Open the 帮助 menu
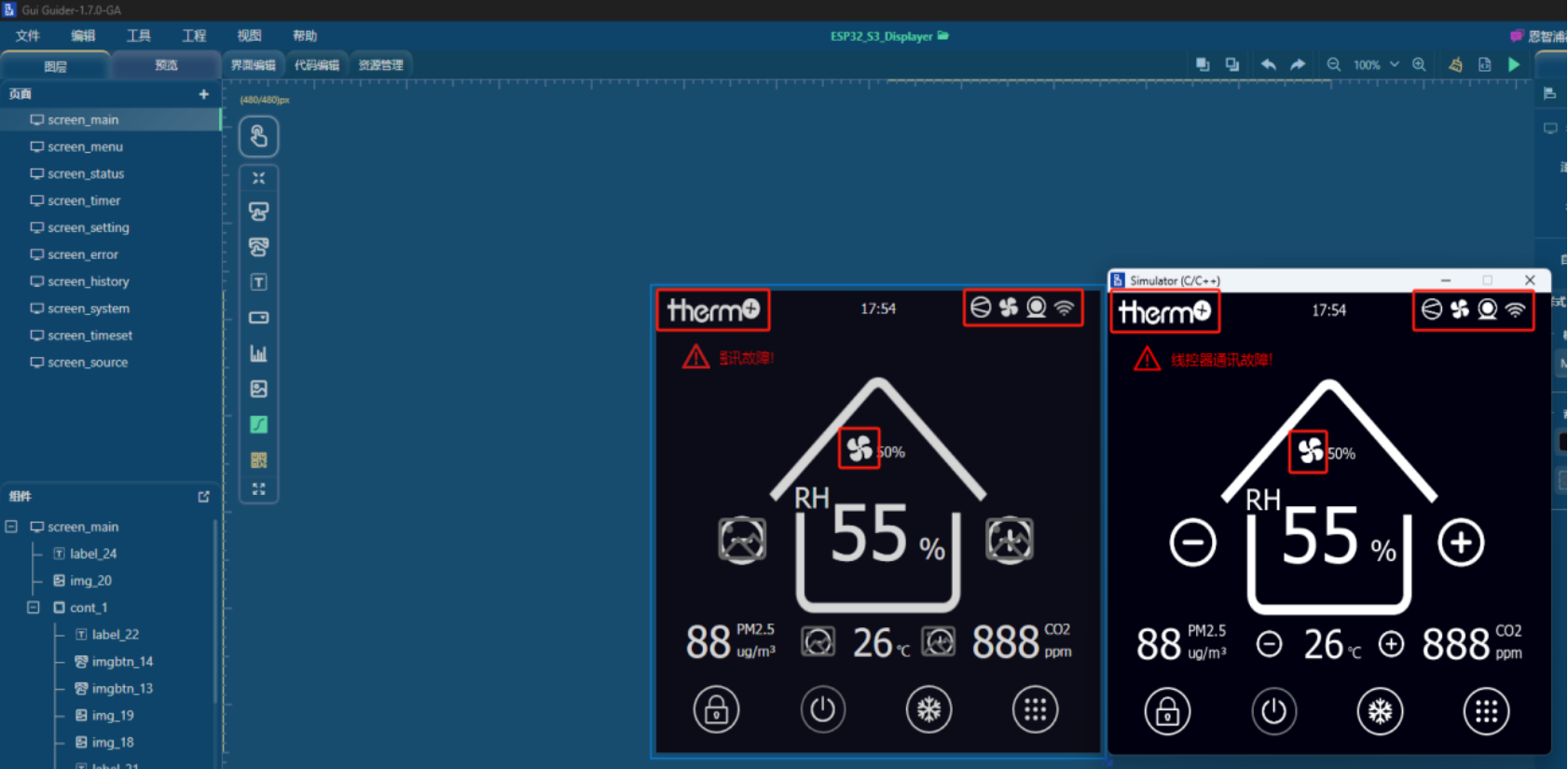Image resolution: width=1568 pixels, height=769 pixels. (x=305, y=35)
